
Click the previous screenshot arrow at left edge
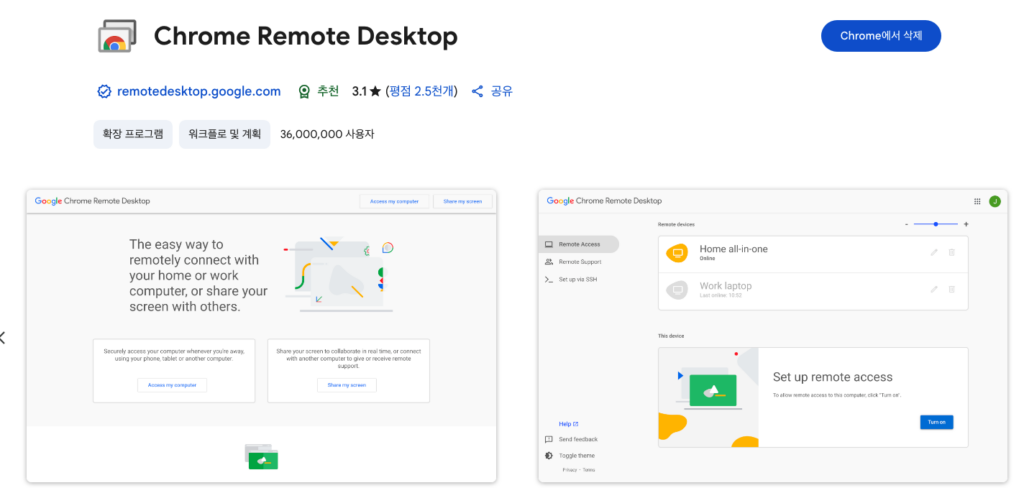tap(2, 338)
